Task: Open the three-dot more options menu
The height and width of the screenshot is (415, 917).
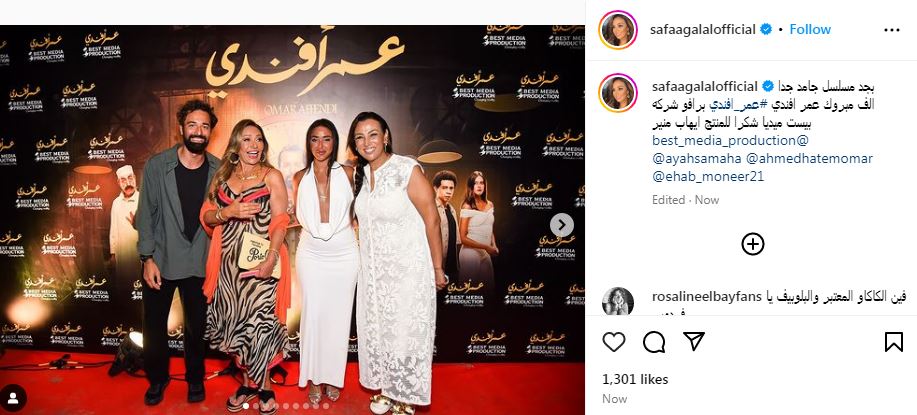Action: [x=892, y=30]
